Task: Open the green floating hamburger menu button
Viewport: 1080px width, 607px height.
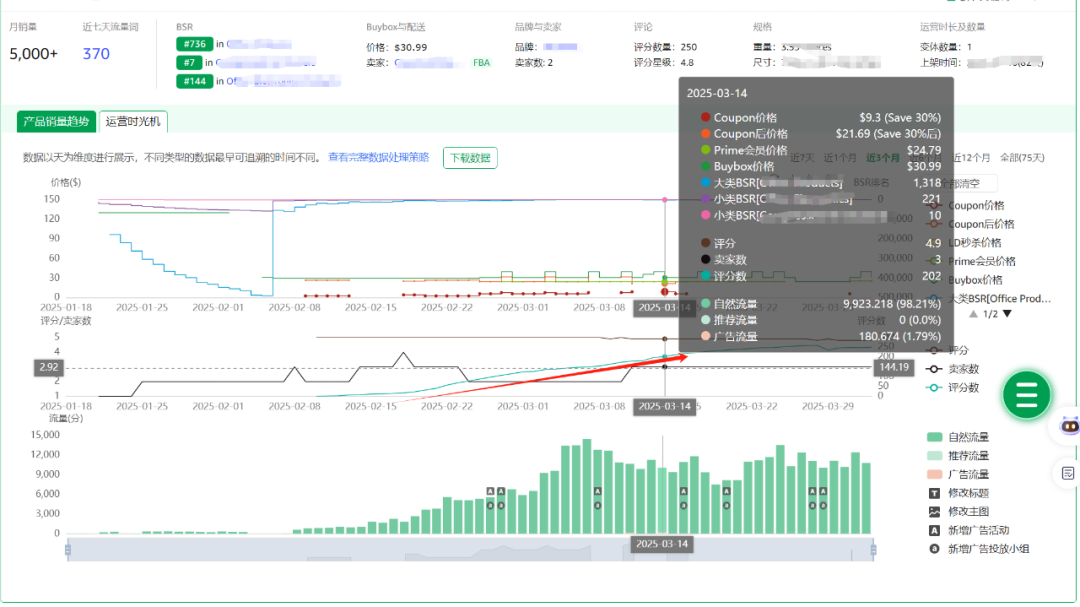Action: pos(1027,396)
